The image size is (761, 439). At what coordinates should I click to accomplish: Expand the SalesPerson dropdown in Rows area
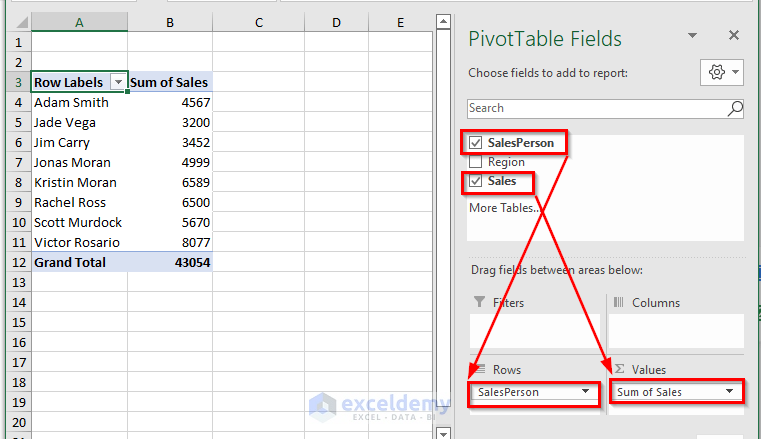585,391
